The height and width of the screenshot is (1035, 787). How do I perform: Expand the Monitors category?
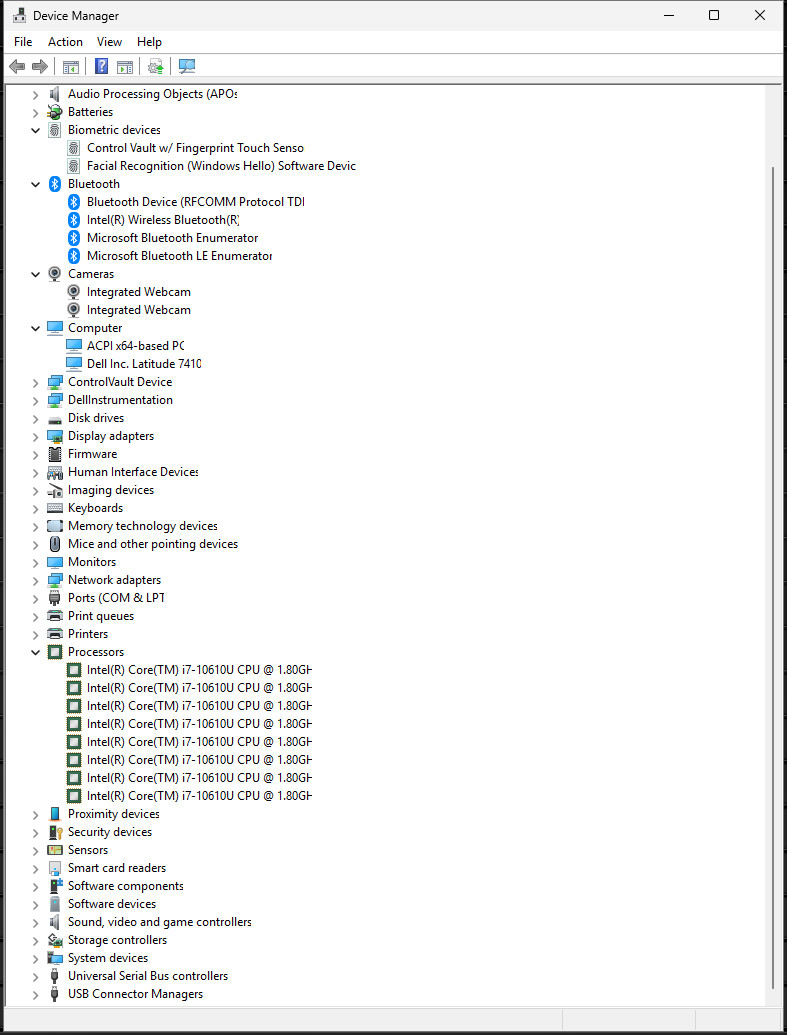click(36, 562)
